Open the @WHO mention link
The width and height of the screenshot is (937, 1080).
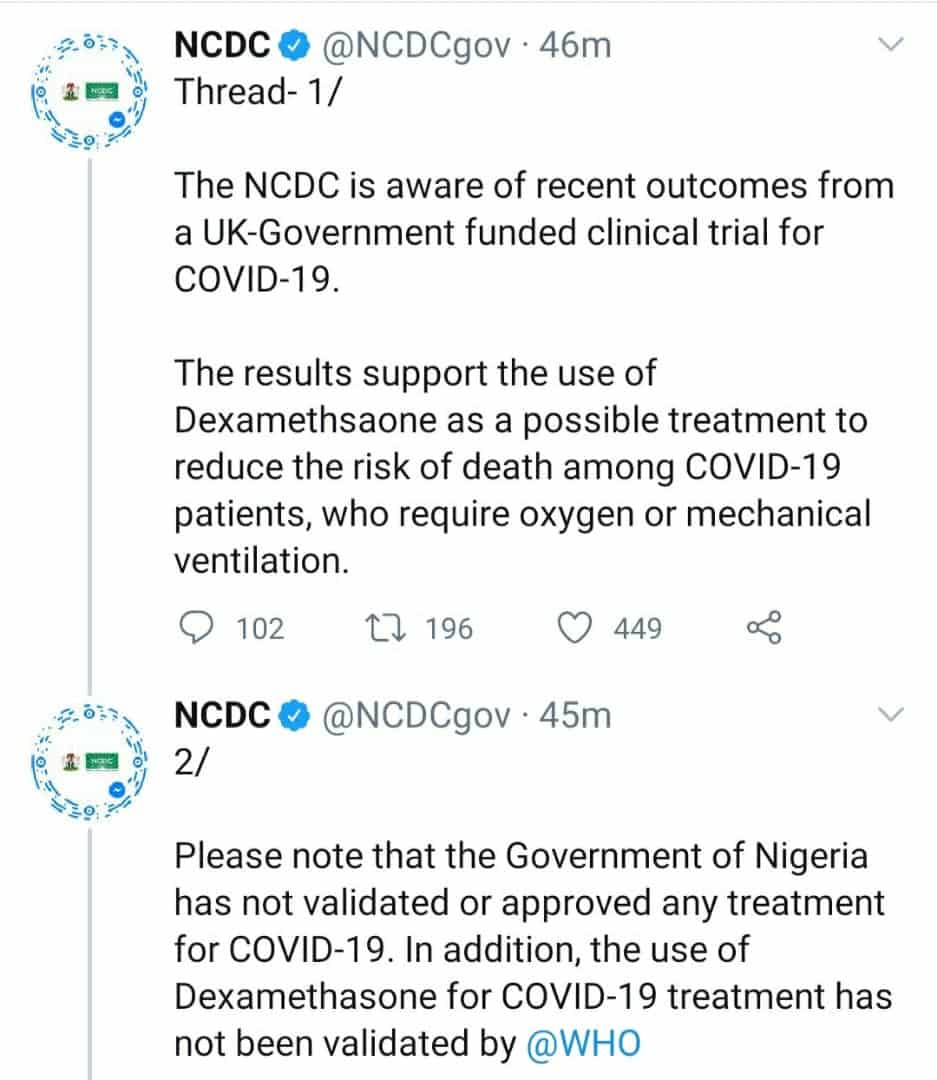click(x=583, y=1043)
